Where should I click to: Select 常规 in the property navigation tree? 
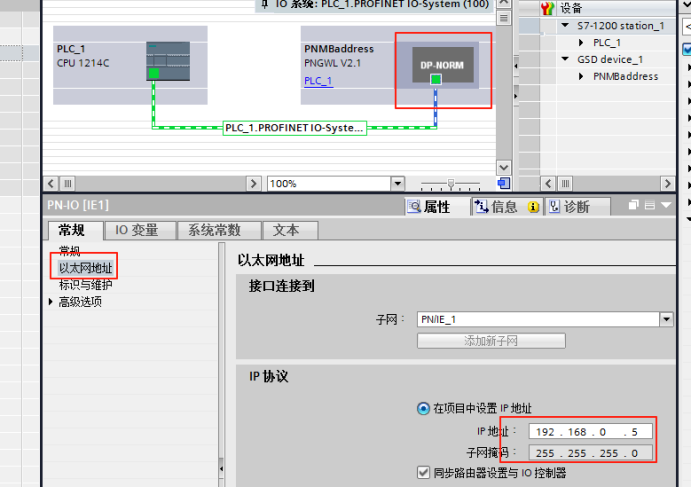[70, 251]
